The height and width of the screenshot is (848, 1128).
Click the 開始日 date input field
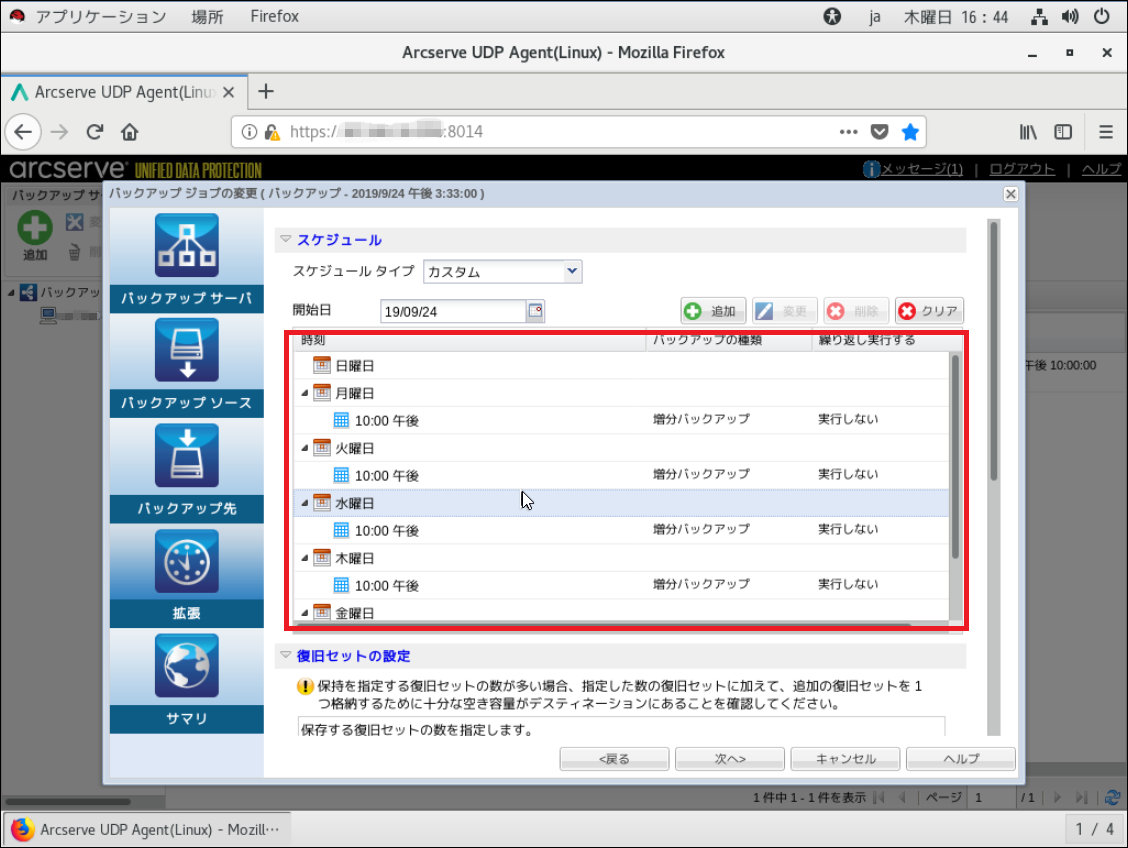point(453,311)
